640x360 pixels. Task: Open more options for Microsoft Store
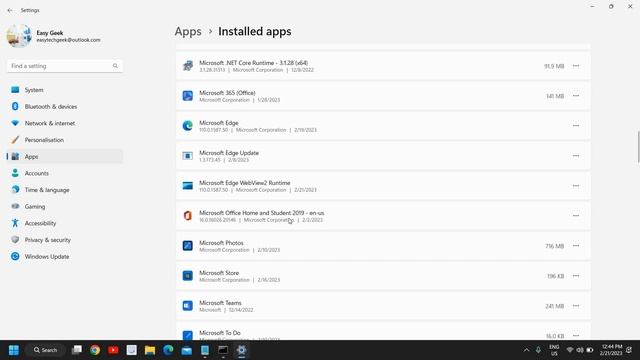coord(576,276)
